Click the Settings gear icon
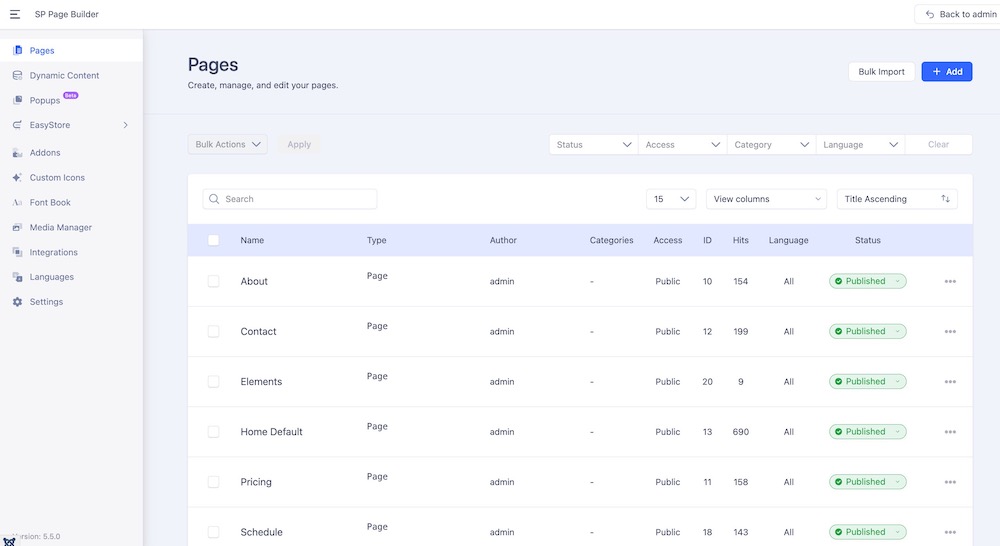 pos(17,302)
